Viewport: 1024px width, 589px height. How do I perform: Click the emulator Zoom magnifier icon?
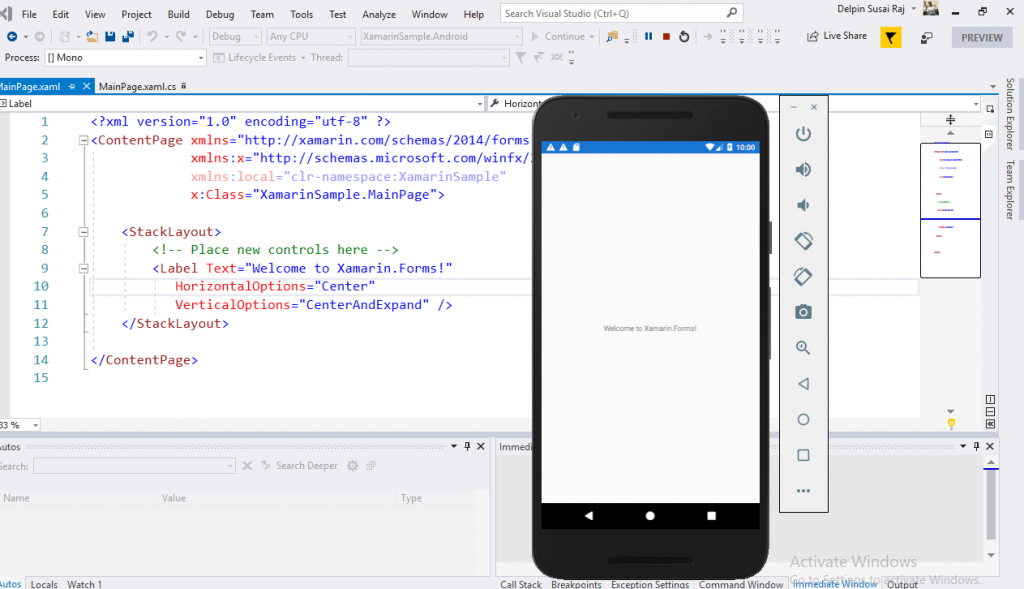[803, 348]
